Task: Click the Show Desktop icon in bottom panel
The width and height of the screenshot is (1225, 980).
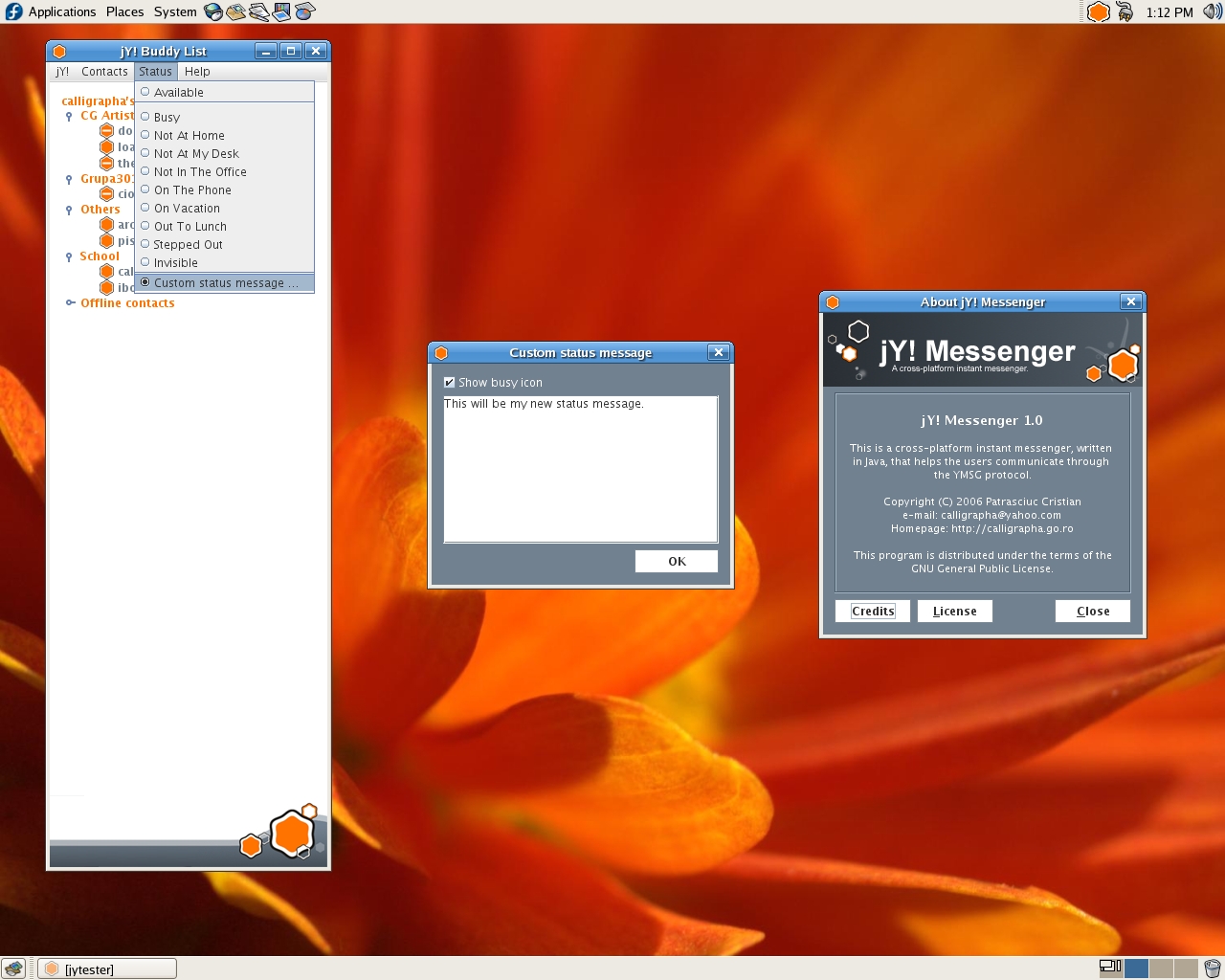Action: [13, 969]
